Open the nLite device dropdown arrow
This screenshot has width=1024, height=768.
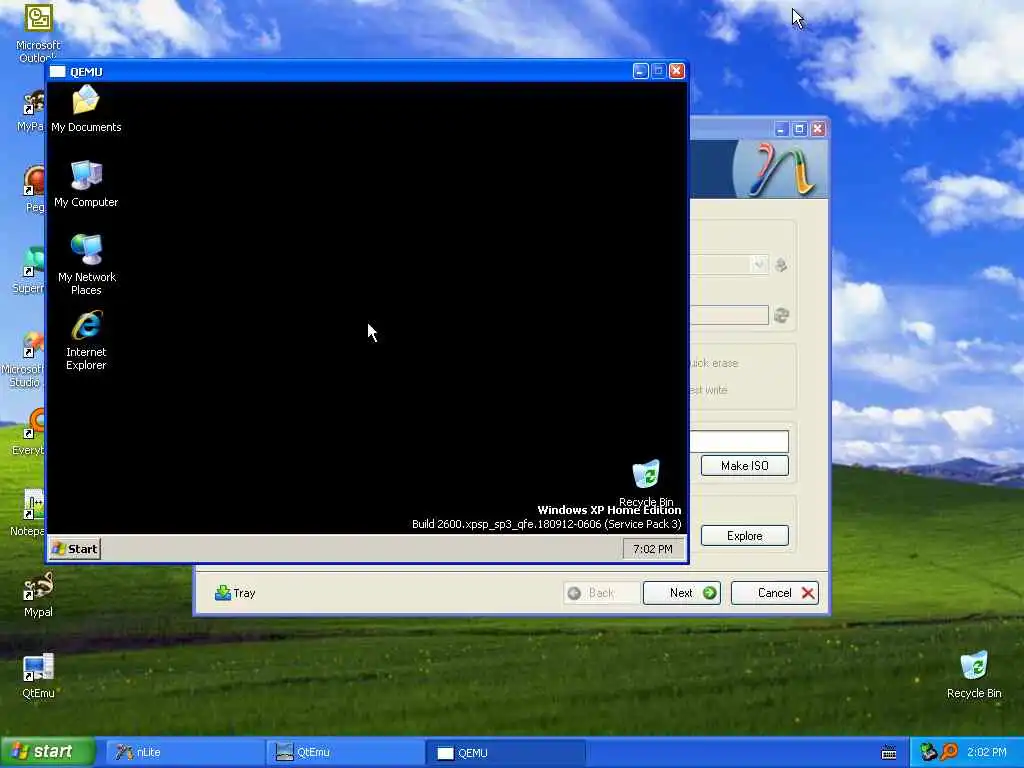click(758, 264)
